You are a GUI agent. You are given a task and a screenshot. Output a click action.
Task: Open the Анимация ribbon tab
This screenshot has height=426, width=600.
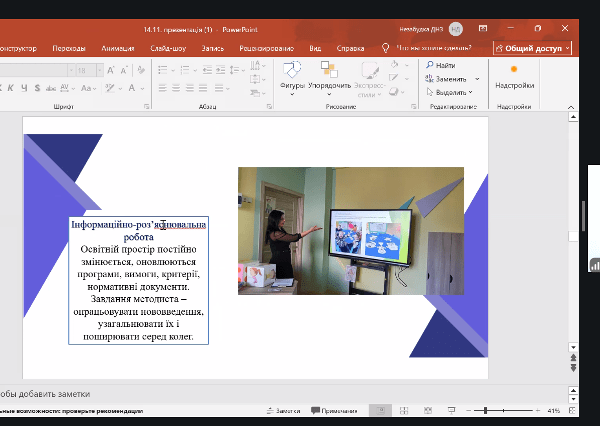coord(117,47)
